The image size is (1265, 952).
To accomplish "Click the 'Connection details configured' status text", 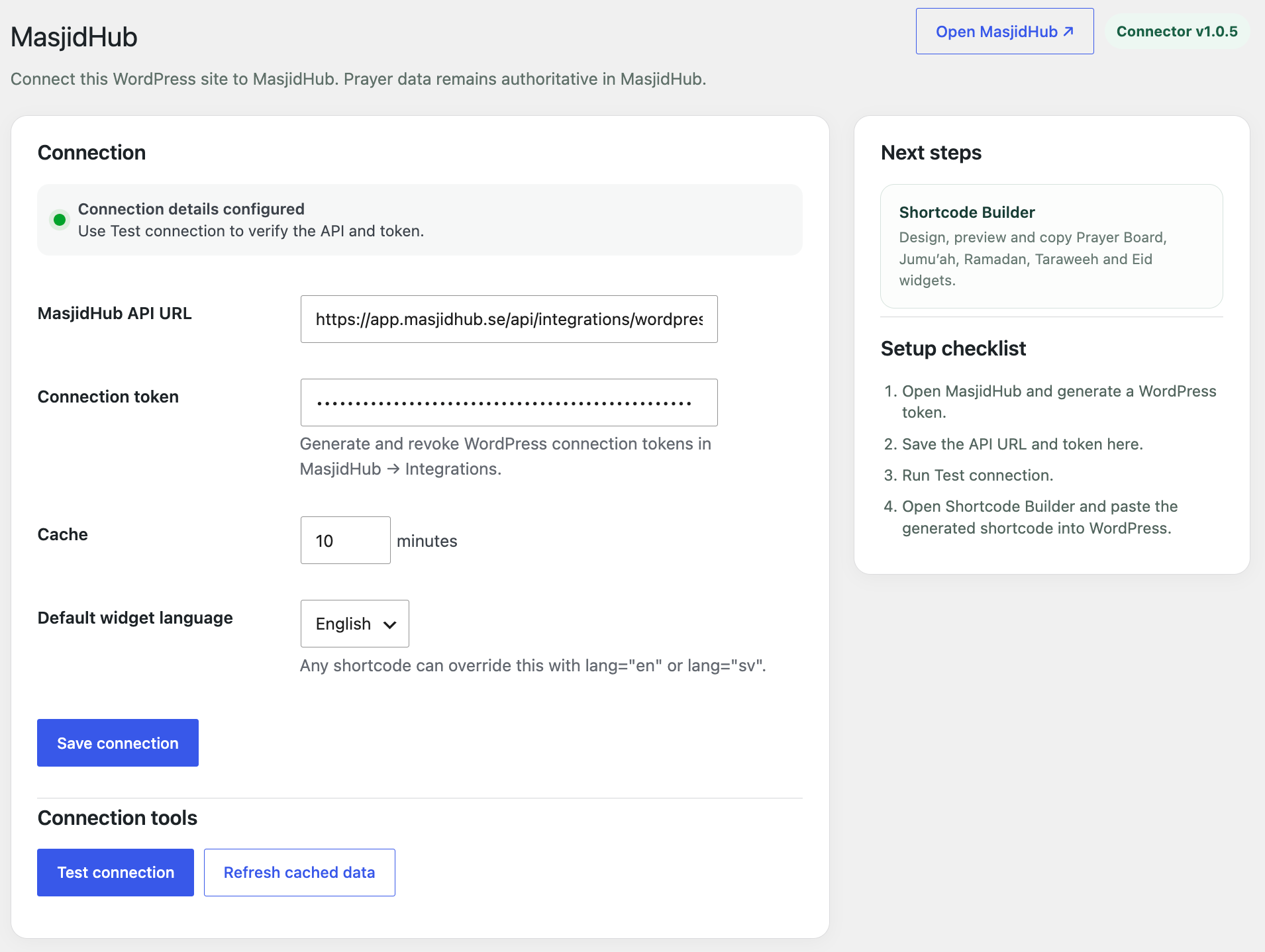I will click(191, 209).
